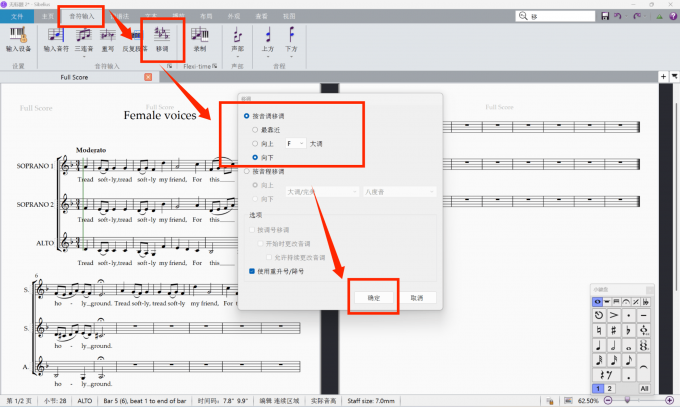Click the 录制 record icon
Screen dimensions: 680x407
[x=199, y=39]
